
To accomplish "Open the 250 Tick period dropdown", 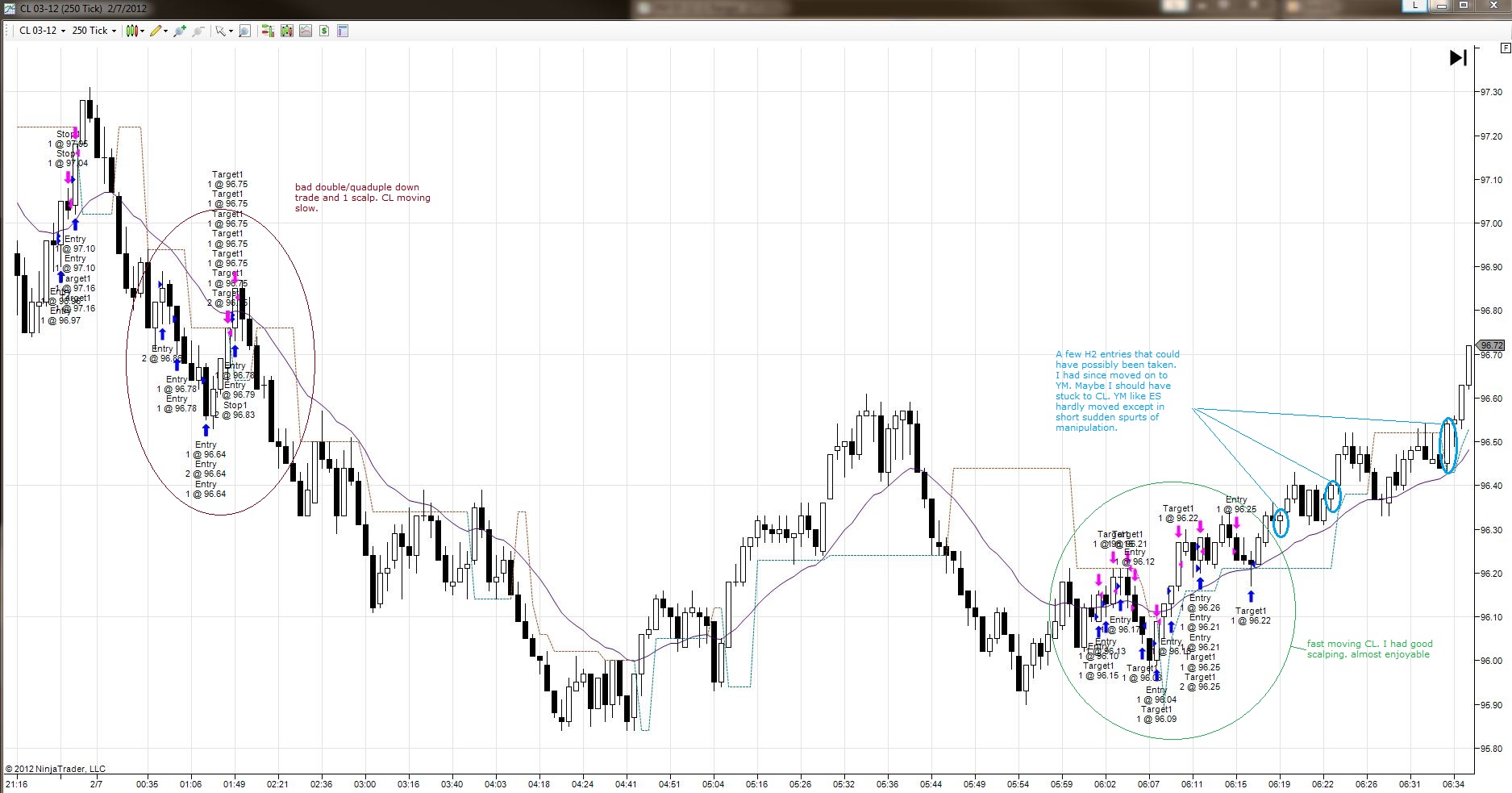I will point(94,31).
